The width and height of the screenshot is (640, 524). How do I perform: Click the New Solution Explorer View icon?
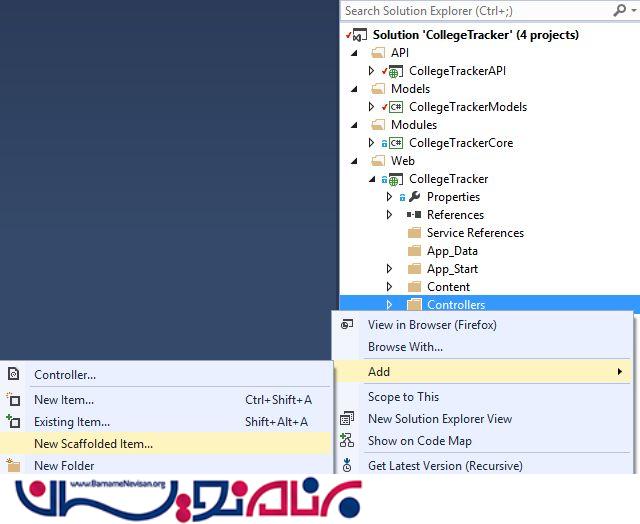click(x=347, y=419)
